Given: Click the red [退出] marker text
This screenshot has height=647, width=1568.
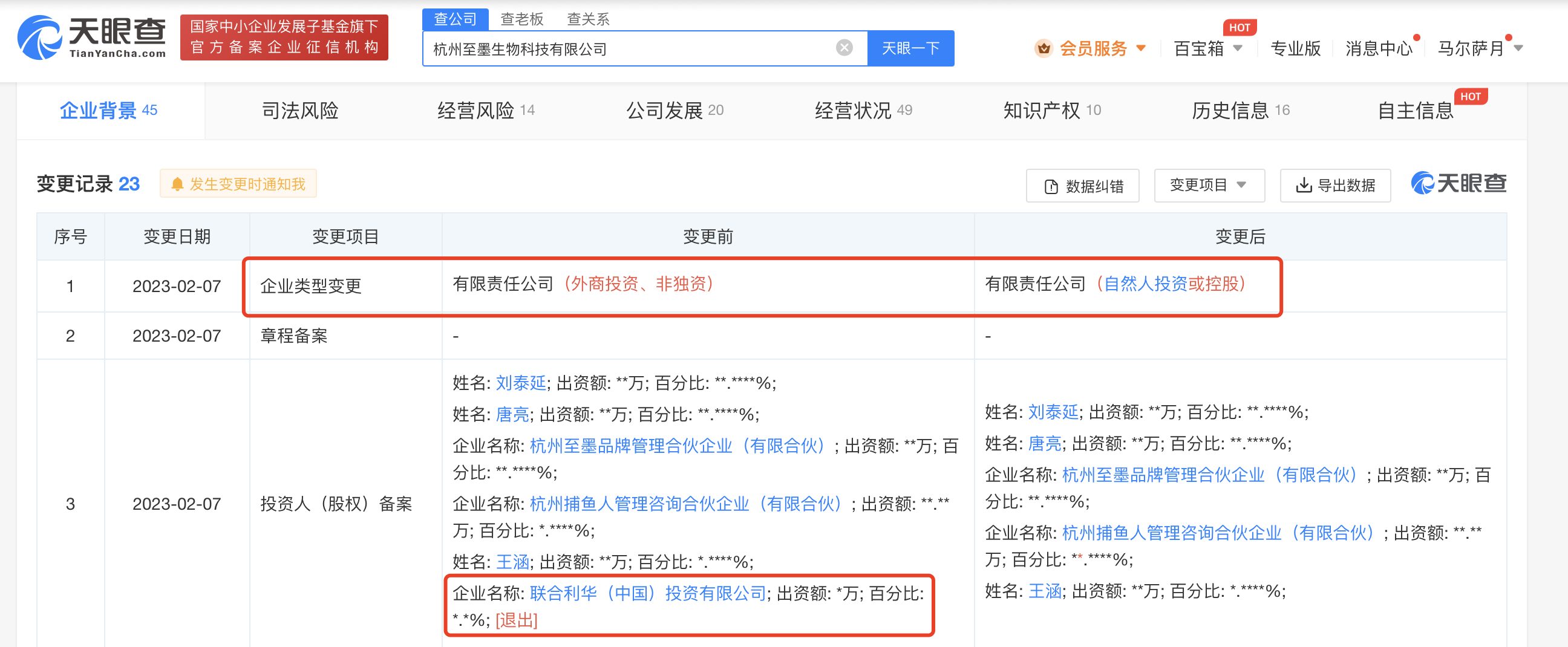Looking at the screenshot, I should pos(516,620).
